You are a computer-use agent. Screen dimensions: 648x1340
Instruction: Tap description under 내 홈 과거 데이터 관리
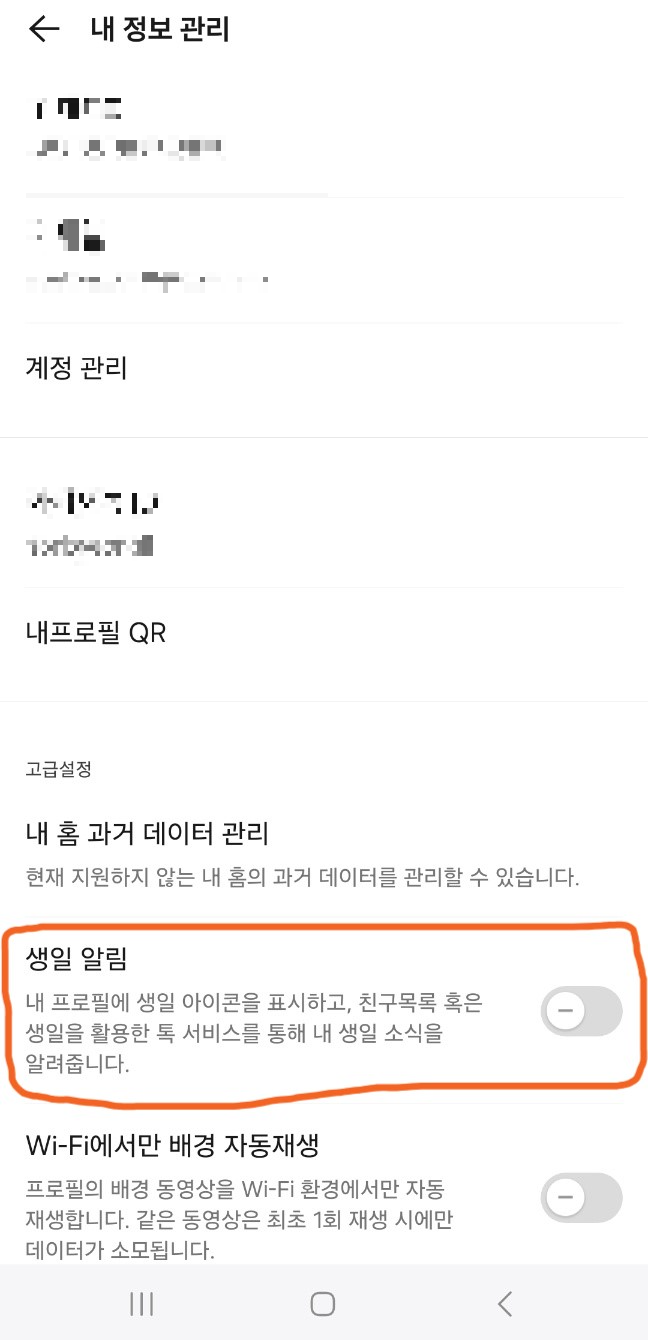(x=302, y=880)
